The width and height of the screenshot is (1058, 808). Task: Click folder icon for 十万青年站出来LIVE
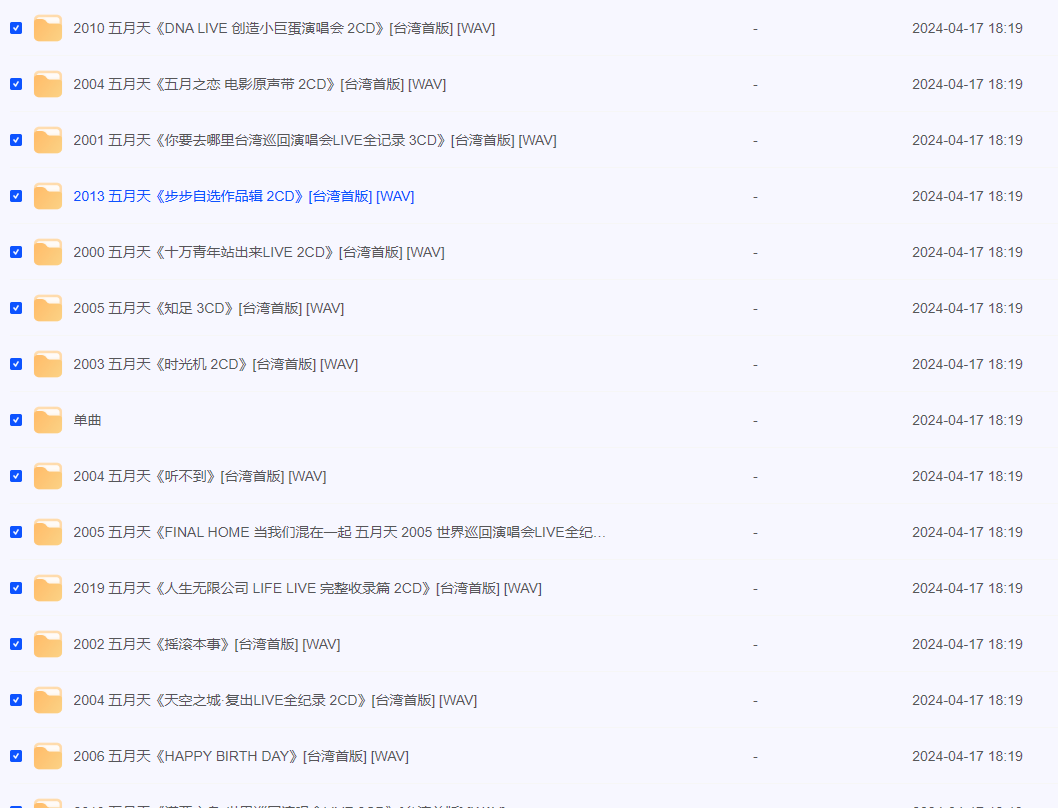(x=48, y=253)
